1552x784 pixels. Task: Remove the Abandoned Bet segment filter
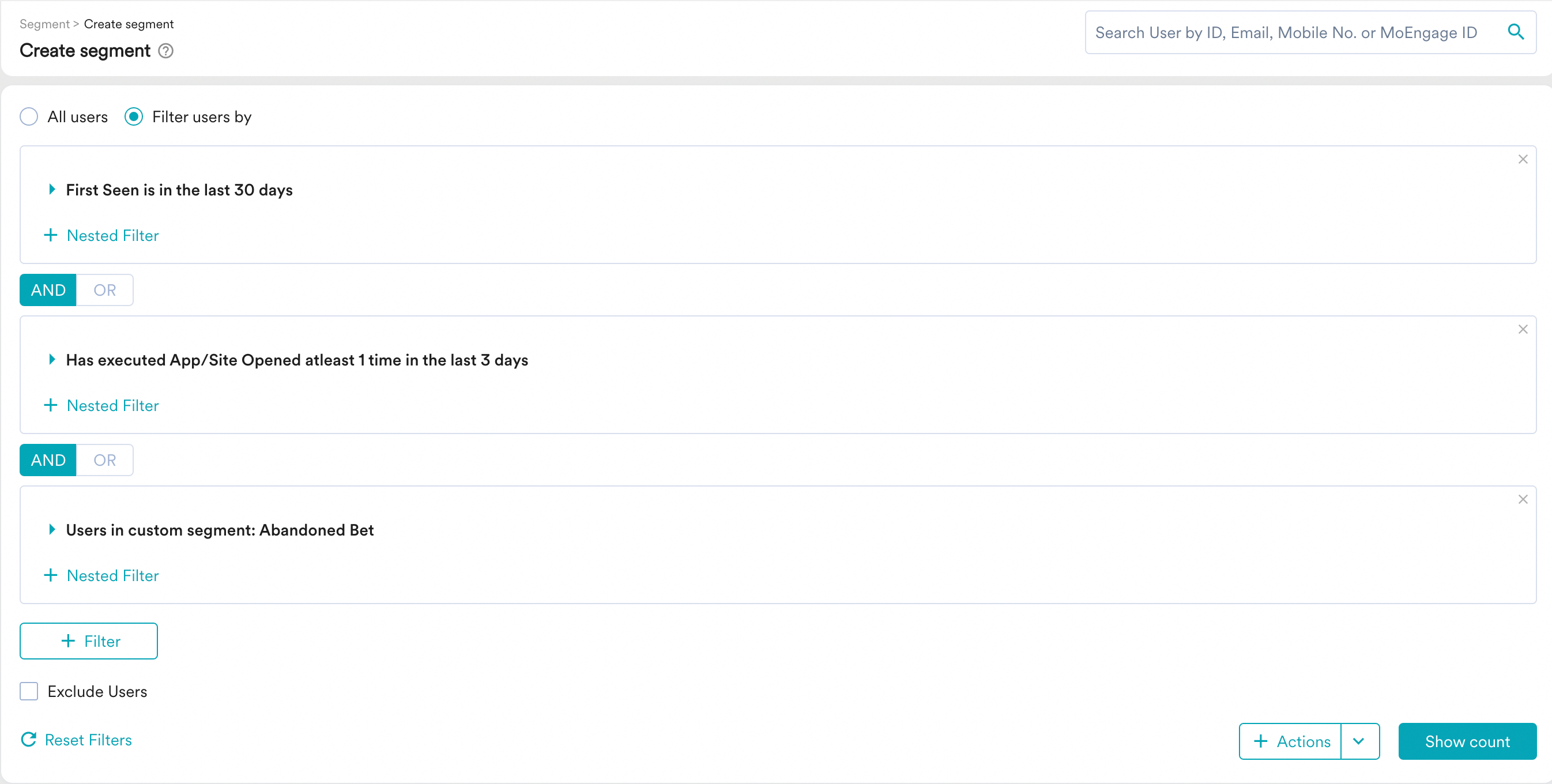(x=1523, y=500)
